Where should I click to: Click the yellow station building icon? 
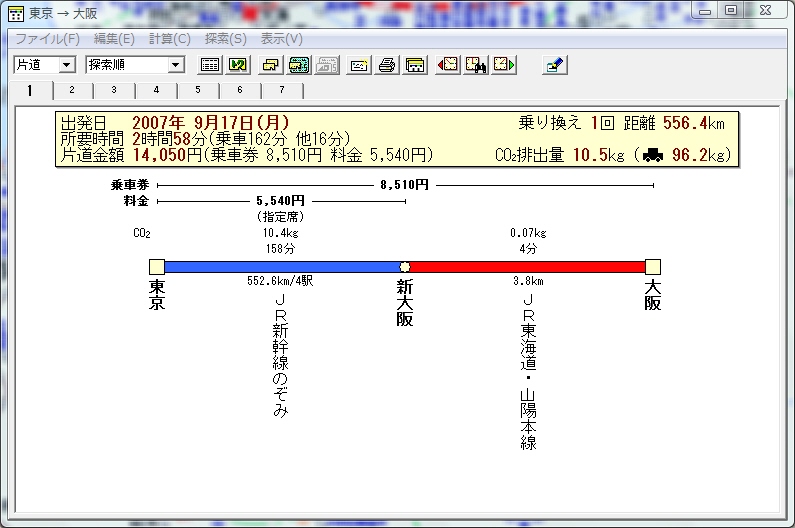pos(416,65)
